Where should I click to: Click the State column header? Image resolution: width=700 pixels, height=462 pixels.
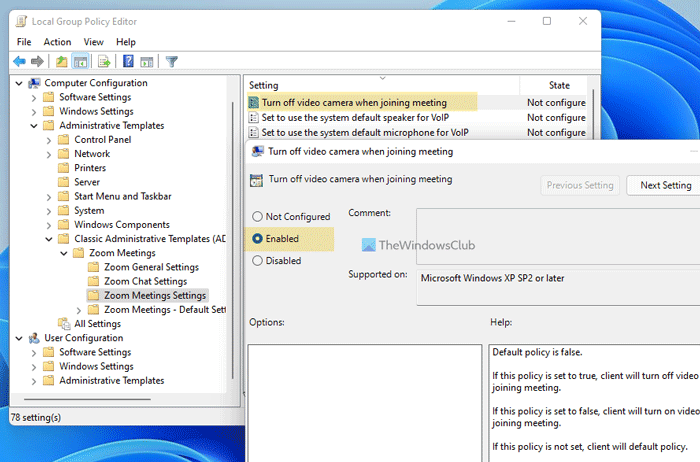coord(558,85)
